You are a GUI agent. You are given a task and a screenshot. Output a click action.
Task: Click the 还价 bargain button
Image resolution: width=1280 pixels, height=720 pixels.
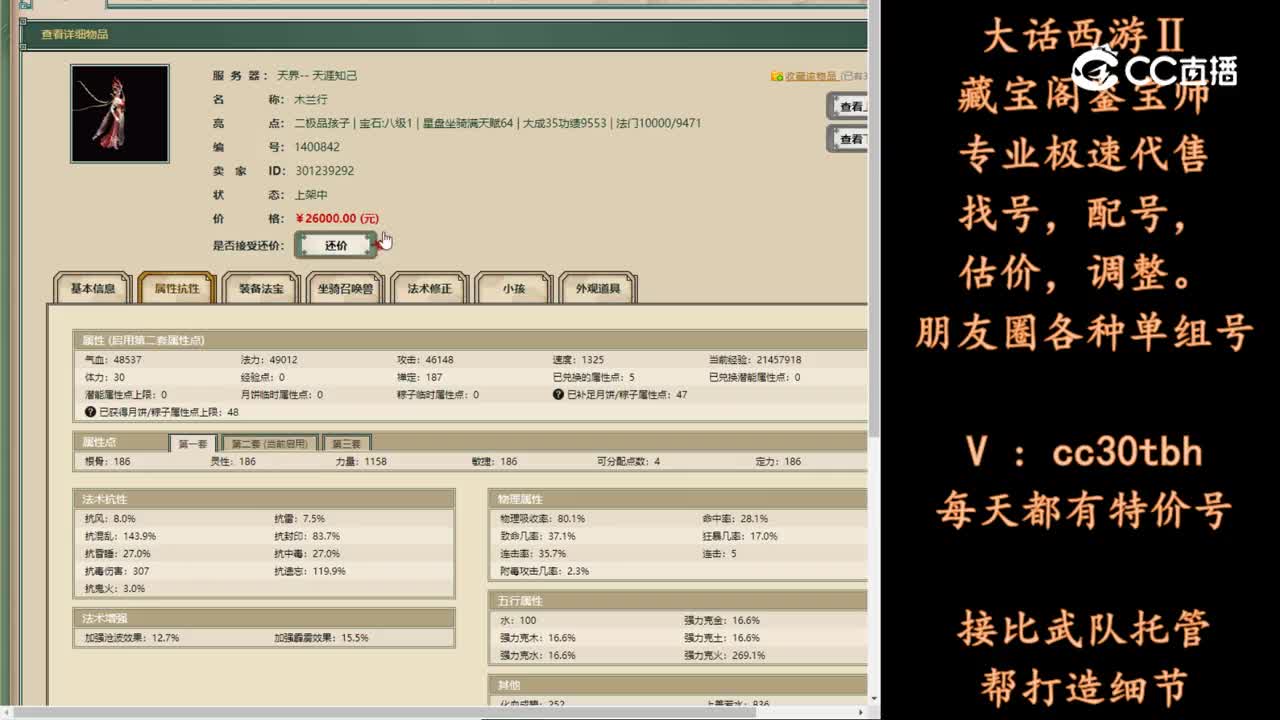coord(336,245)
